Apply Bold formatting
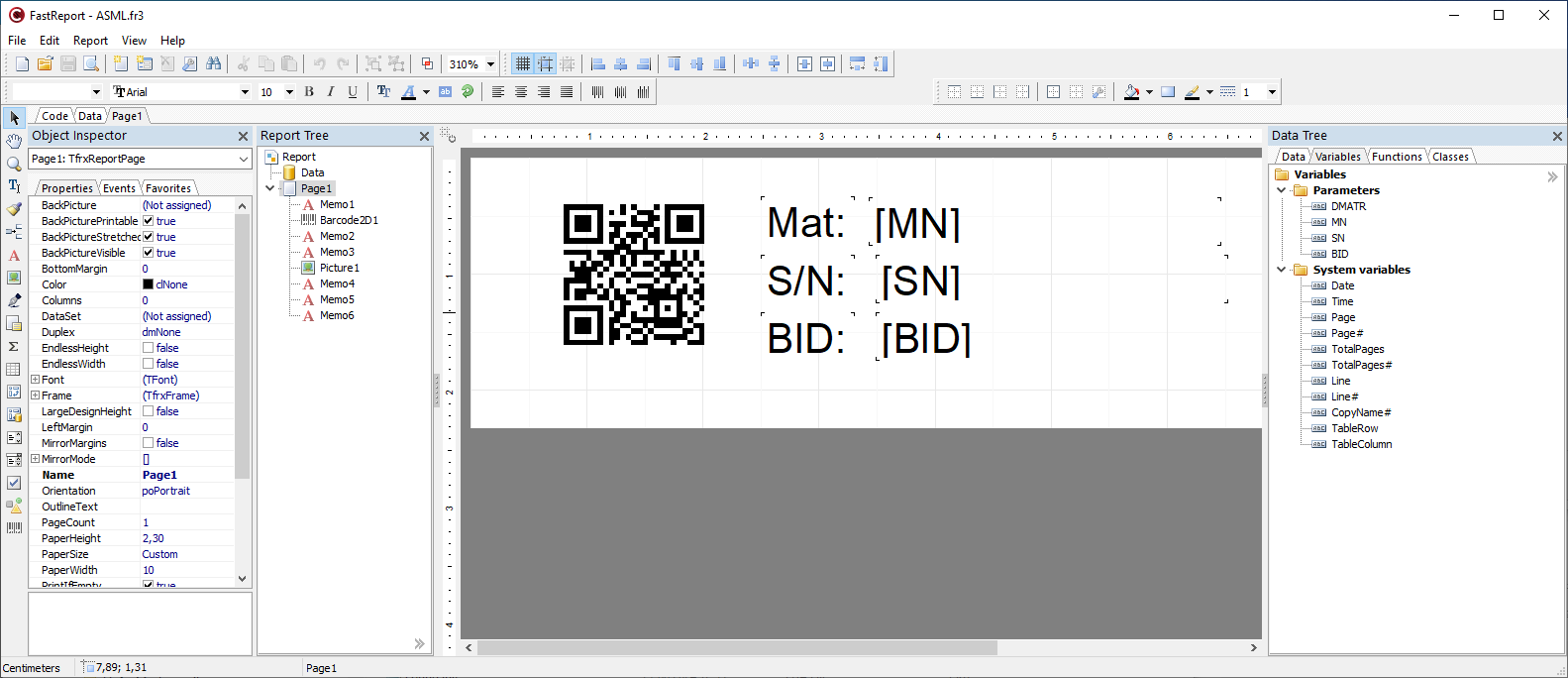 tap(309, 92)
